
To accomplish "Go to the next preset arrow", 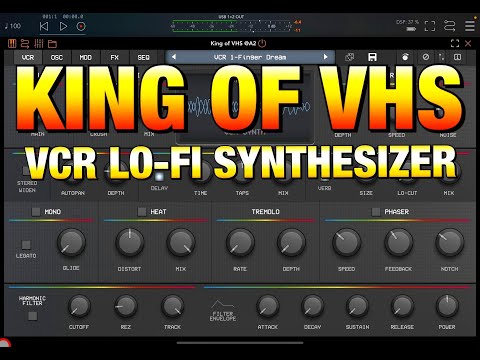I will point(326,57).
